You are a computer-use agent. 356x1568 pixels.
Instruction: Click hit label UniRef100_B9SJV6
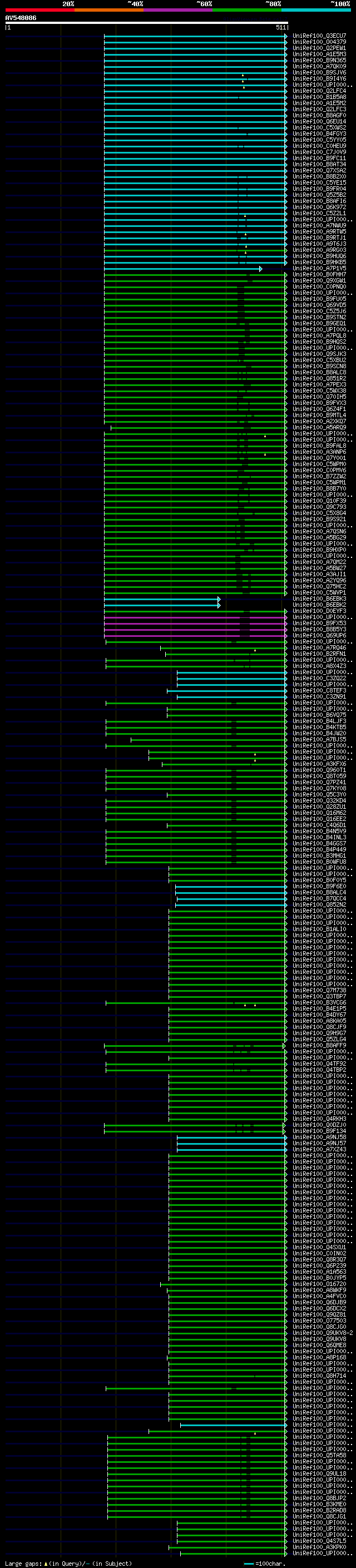[x=319, y=72]
